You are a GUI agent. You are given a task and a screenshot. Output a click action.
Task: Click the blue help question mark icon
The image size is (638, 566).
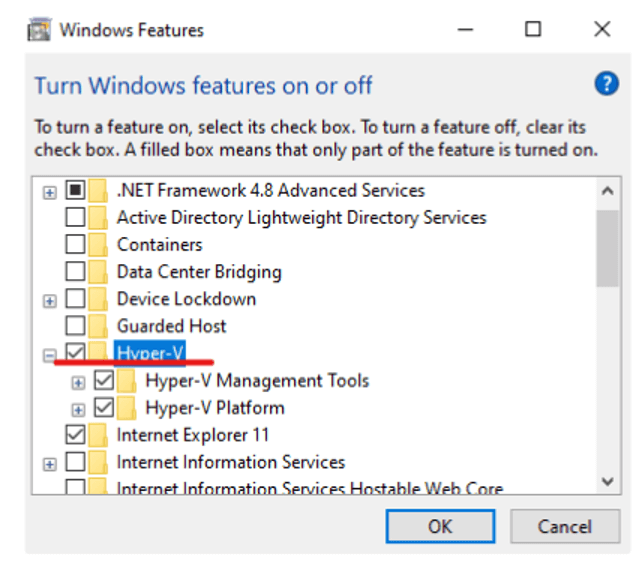(x=606, y=84)
